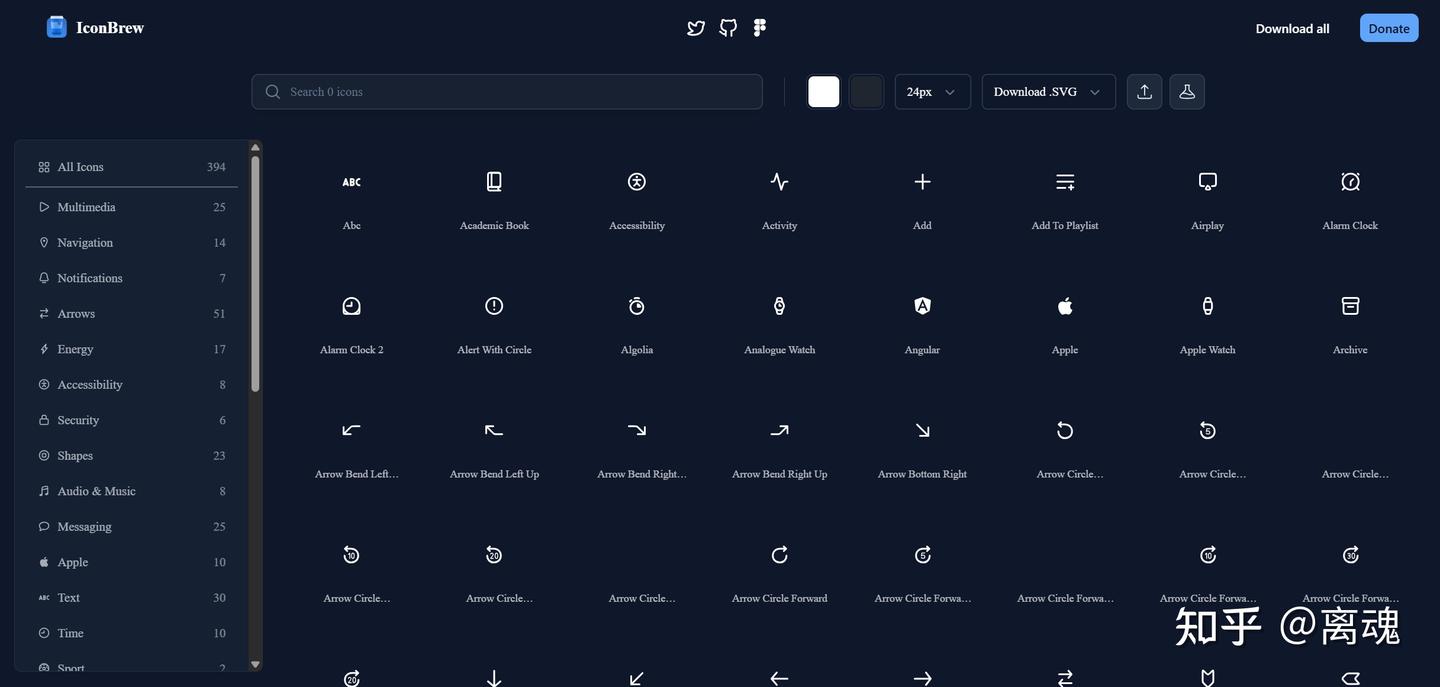Focus the Search icons field
Screen dimensions: 1440x687
(x=507, y=92)
